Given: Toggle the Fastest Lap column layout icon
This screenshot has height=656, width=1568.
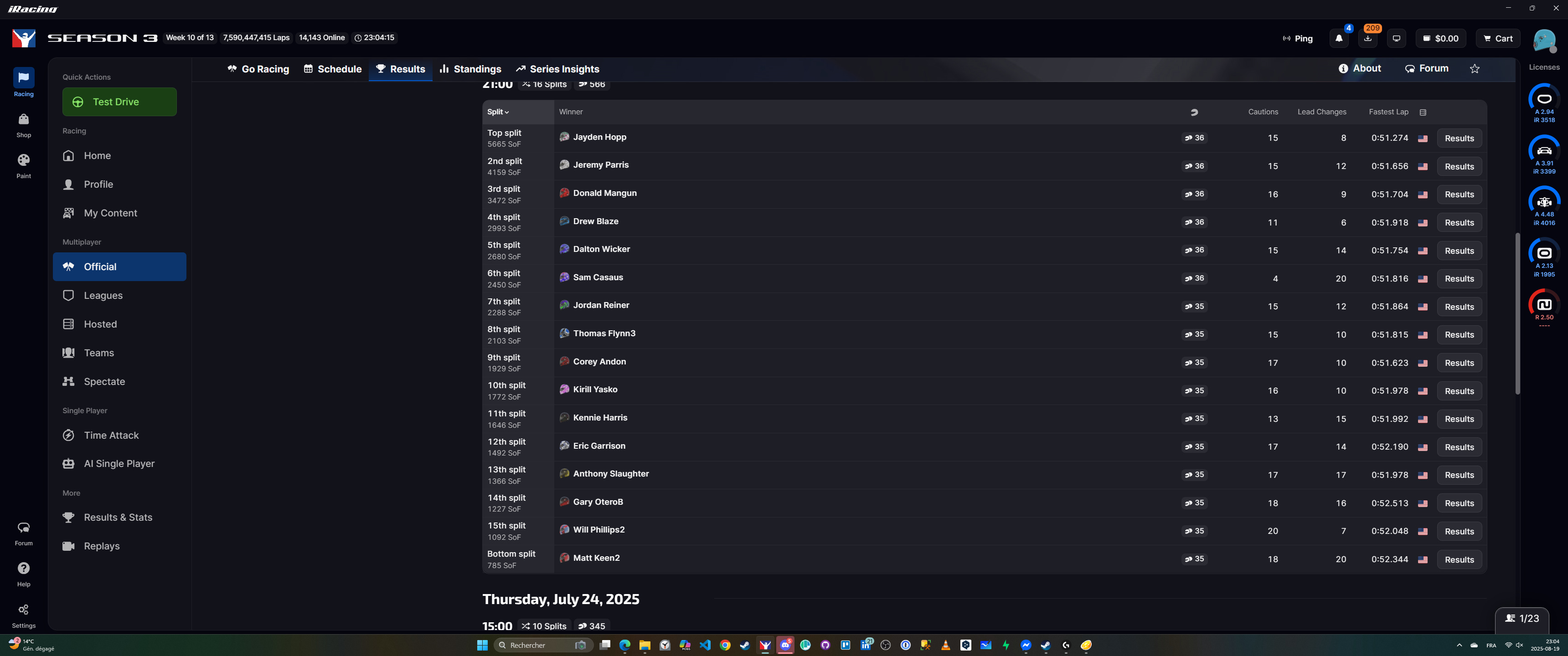Looking at the screenshot, I should 1423,112.
